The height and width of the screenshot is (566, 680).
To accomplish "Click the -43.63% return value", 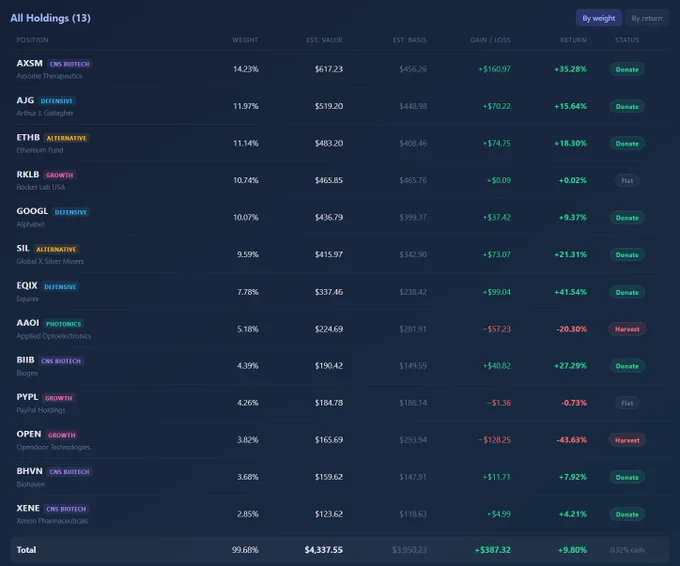I will (x=572, y=440).
